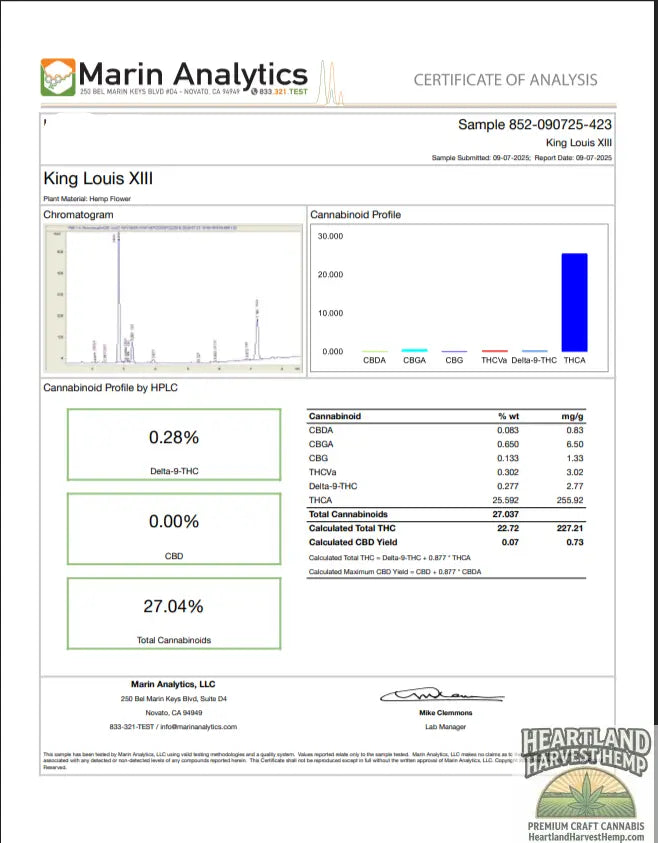Click the 'Cannabinoid' table column header
This screenshot has width=658, height=843.
(335, 416)
